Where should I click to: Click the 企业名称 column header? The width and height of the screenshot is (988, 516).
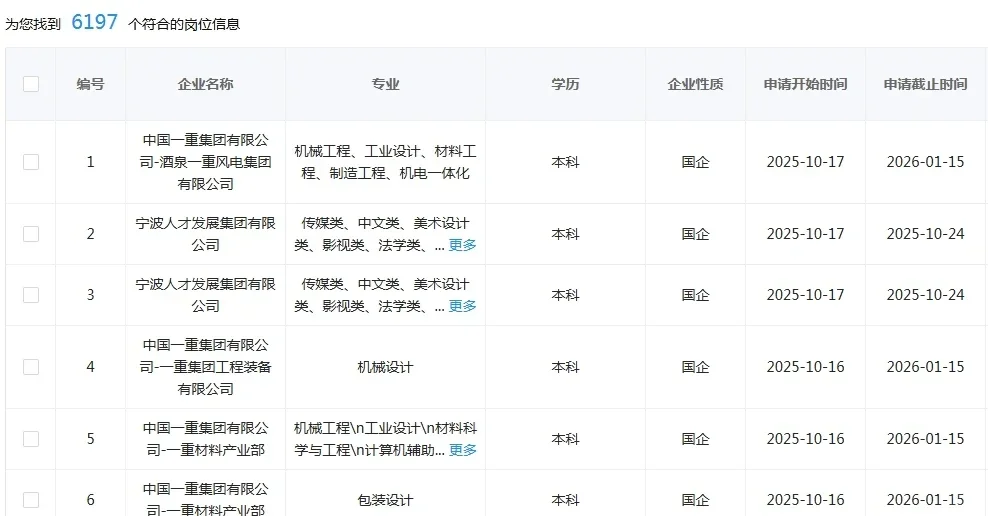pyautogui.click(x=205, y=84)
